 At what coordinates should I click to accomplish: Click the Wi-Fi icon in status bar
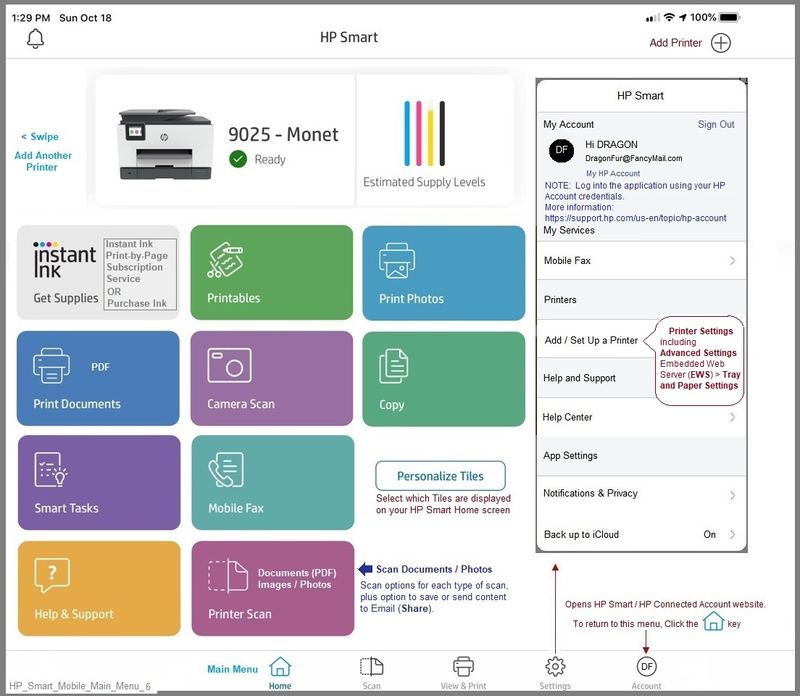669,17
